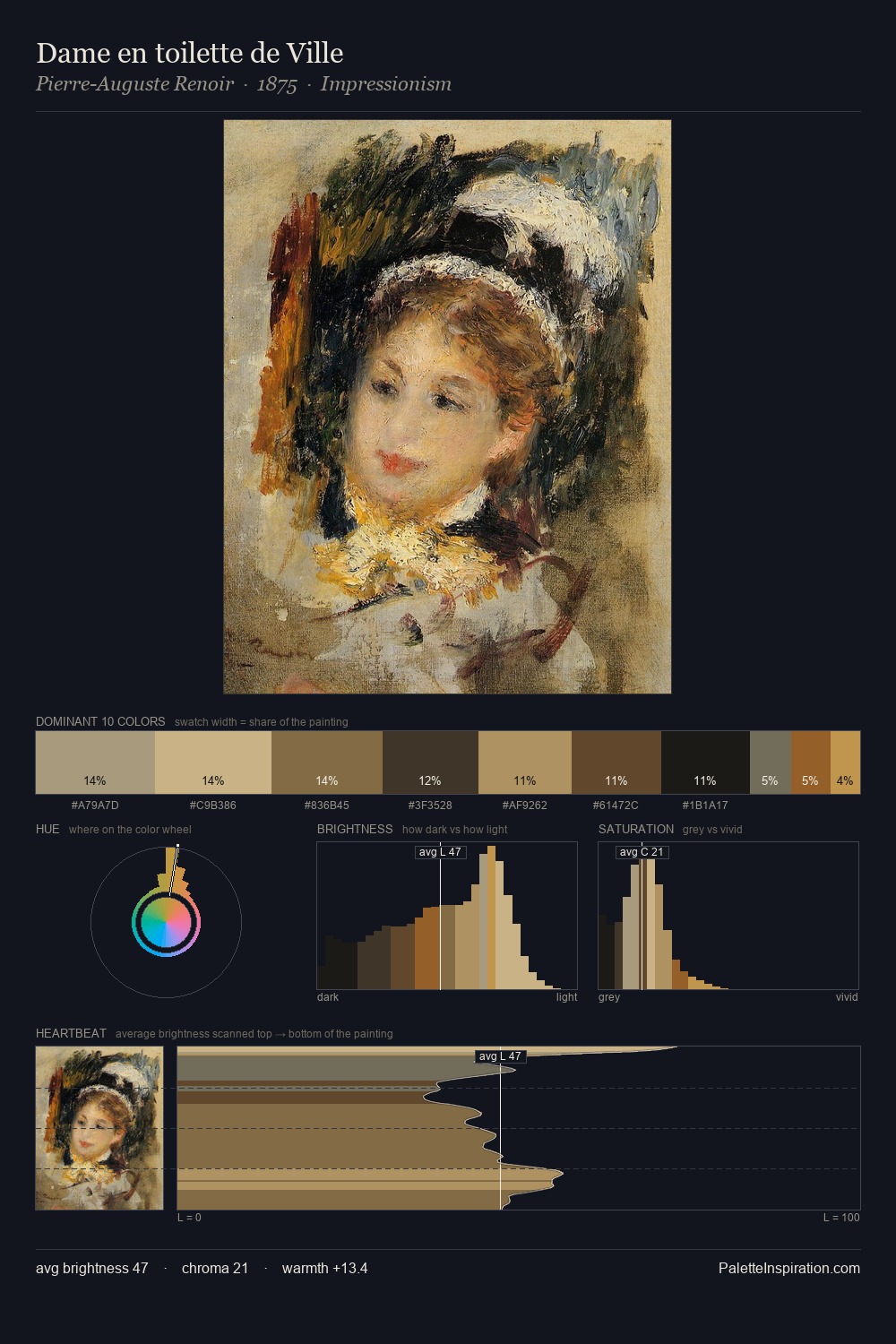
Task: Select the #AF9262 tan swatch
Action: point(525,762)
